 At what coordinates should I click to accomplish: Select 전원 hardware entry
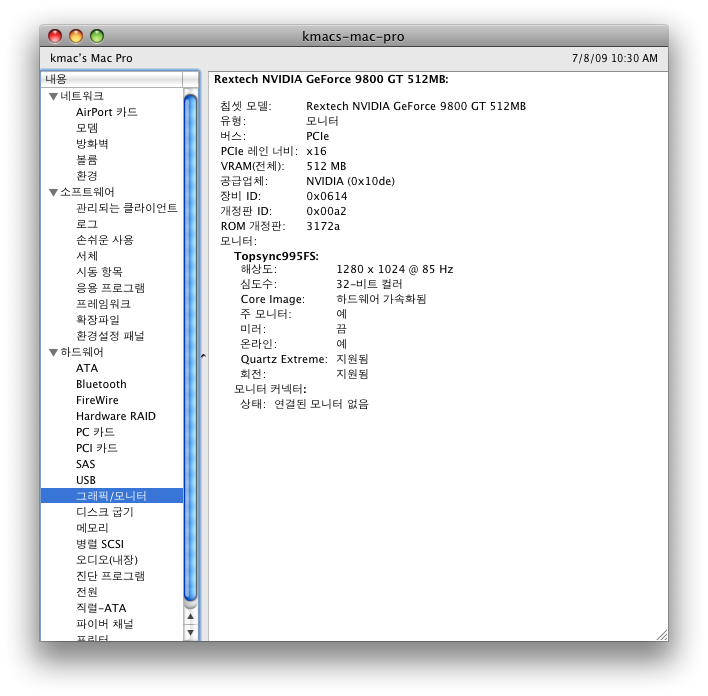pos(87,592)
